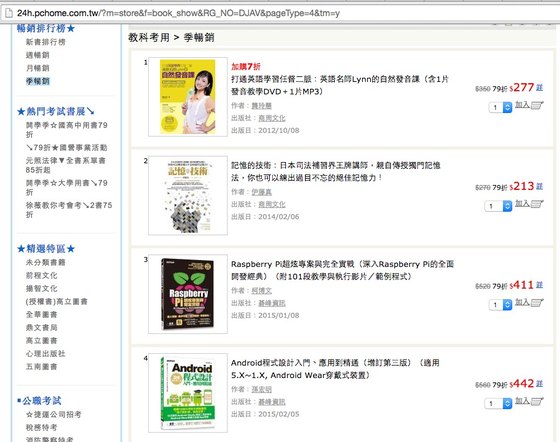Open the Raspberry Pi book cover image

click(x=188, y=294)
